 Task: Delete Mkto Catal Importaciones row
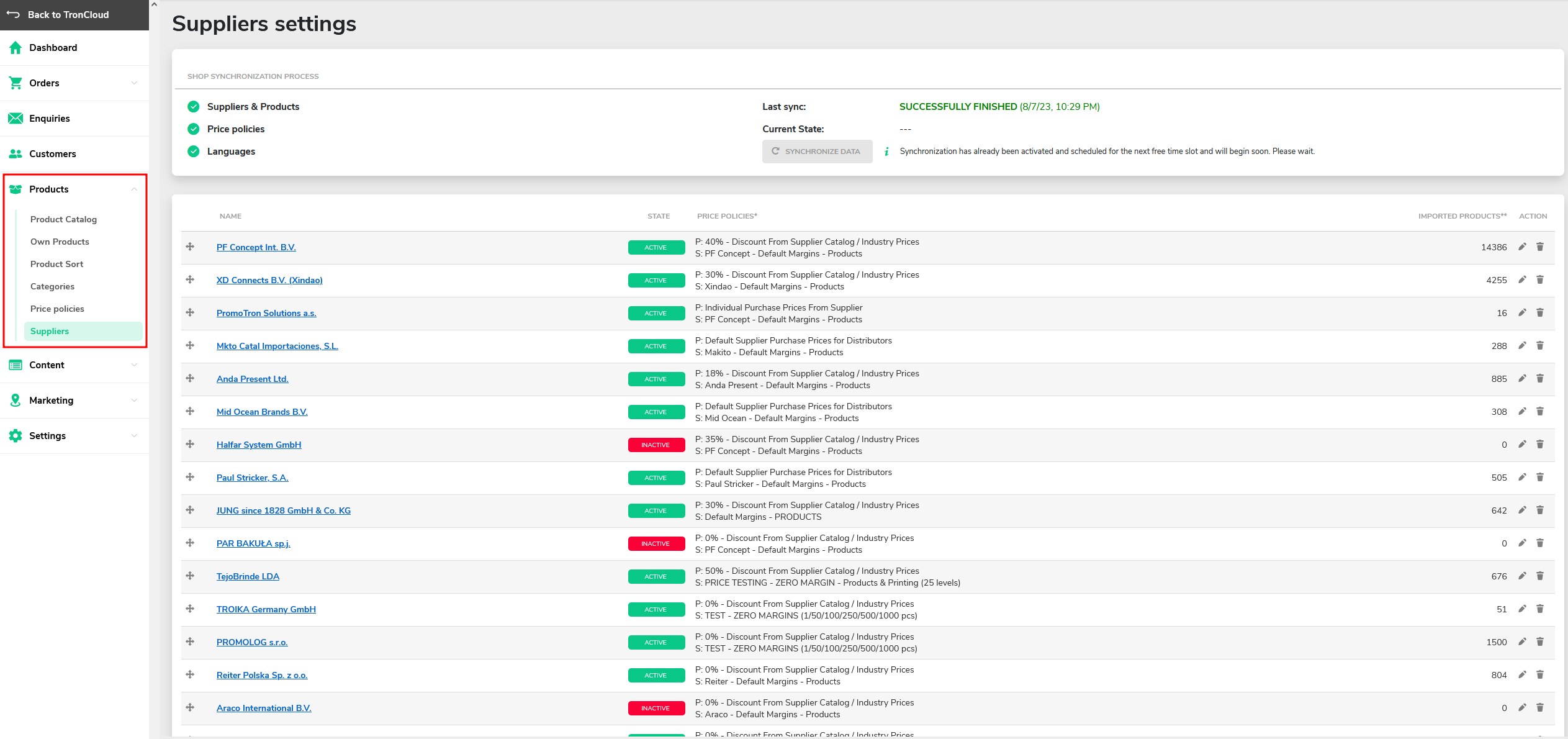point(1540,346)
